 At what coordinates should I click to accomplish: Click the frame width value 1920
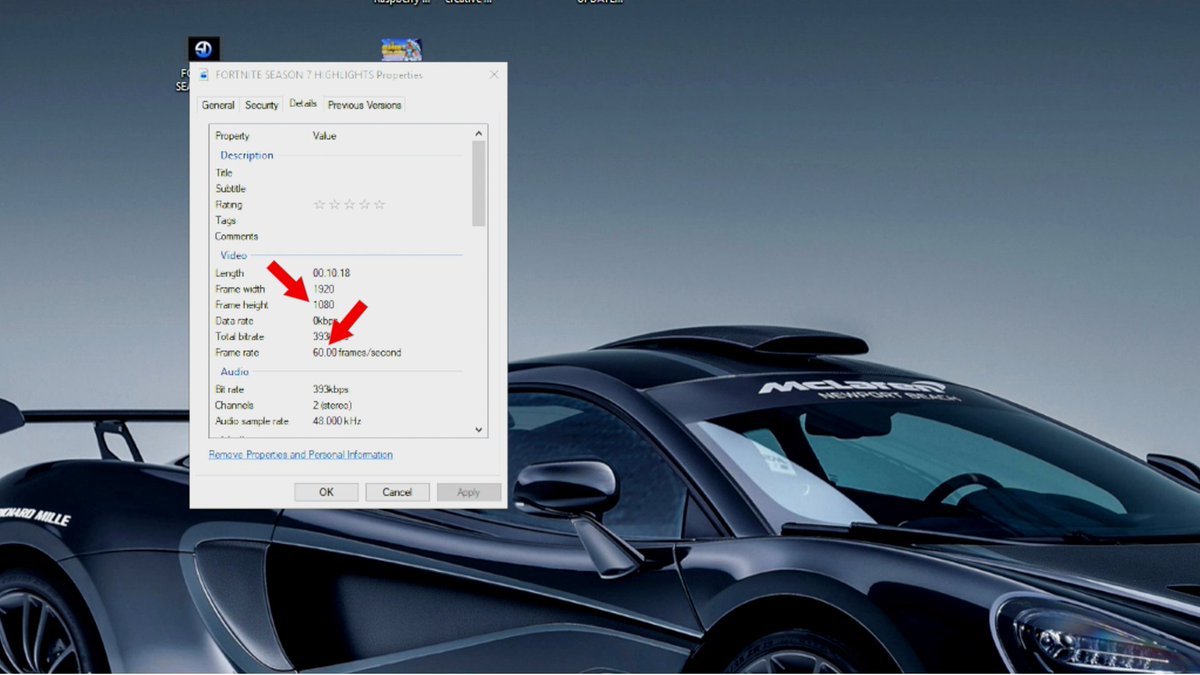pyautogui.click(x=323, y=289)
